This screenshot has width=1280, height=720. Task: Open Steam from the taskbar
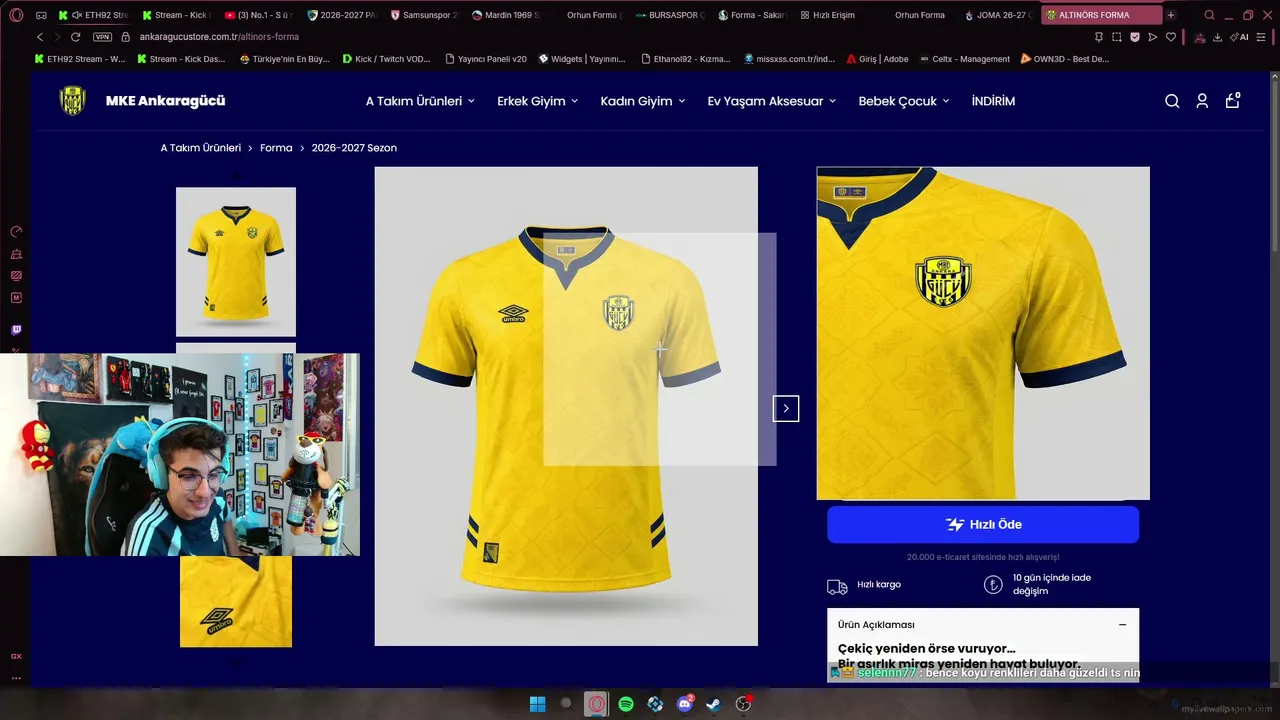[x=714, y=704]
